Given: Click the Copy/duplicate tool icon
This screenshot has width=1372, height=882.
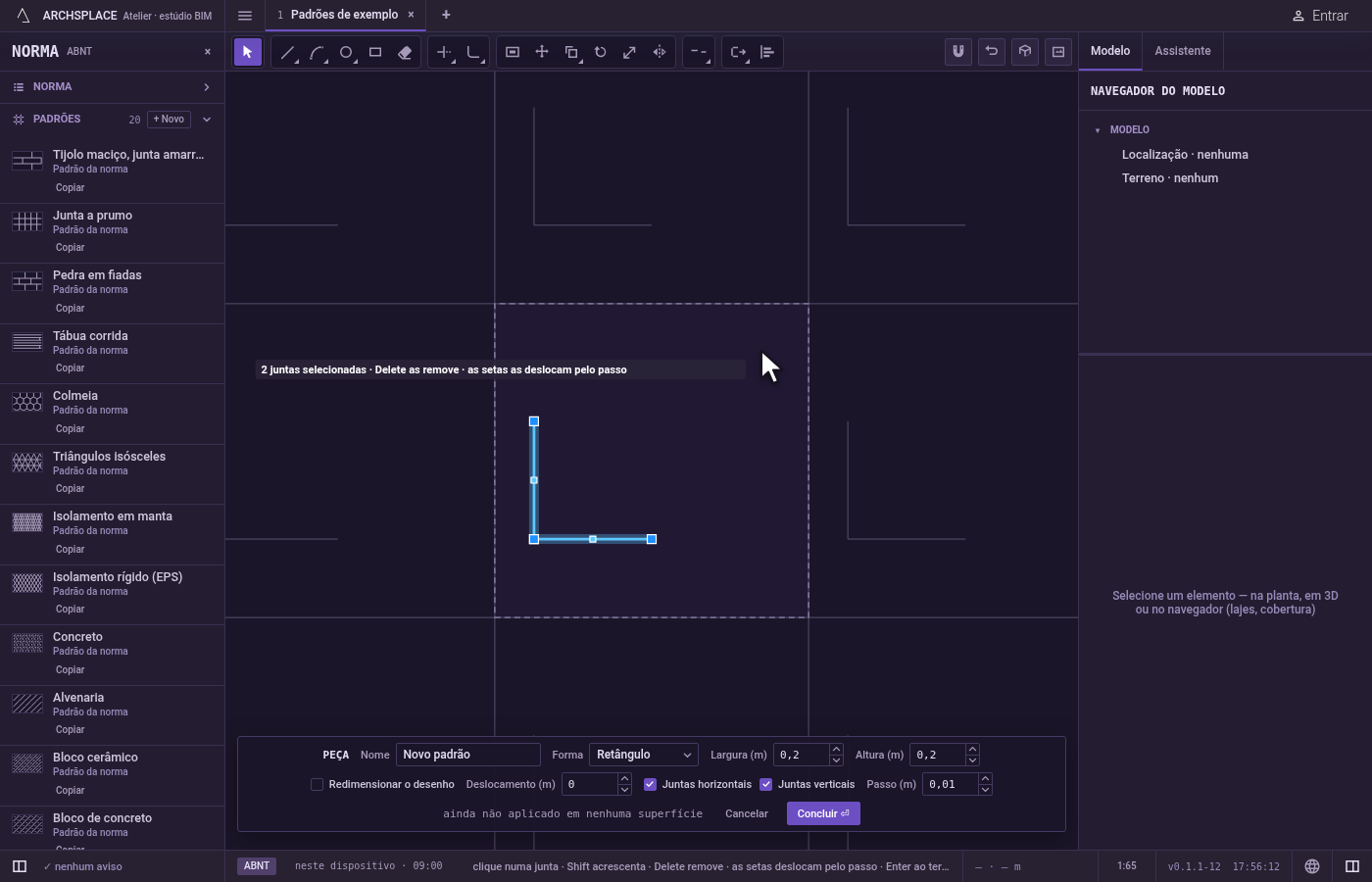Looking at the screenshot, I should [x=571, y=52].
